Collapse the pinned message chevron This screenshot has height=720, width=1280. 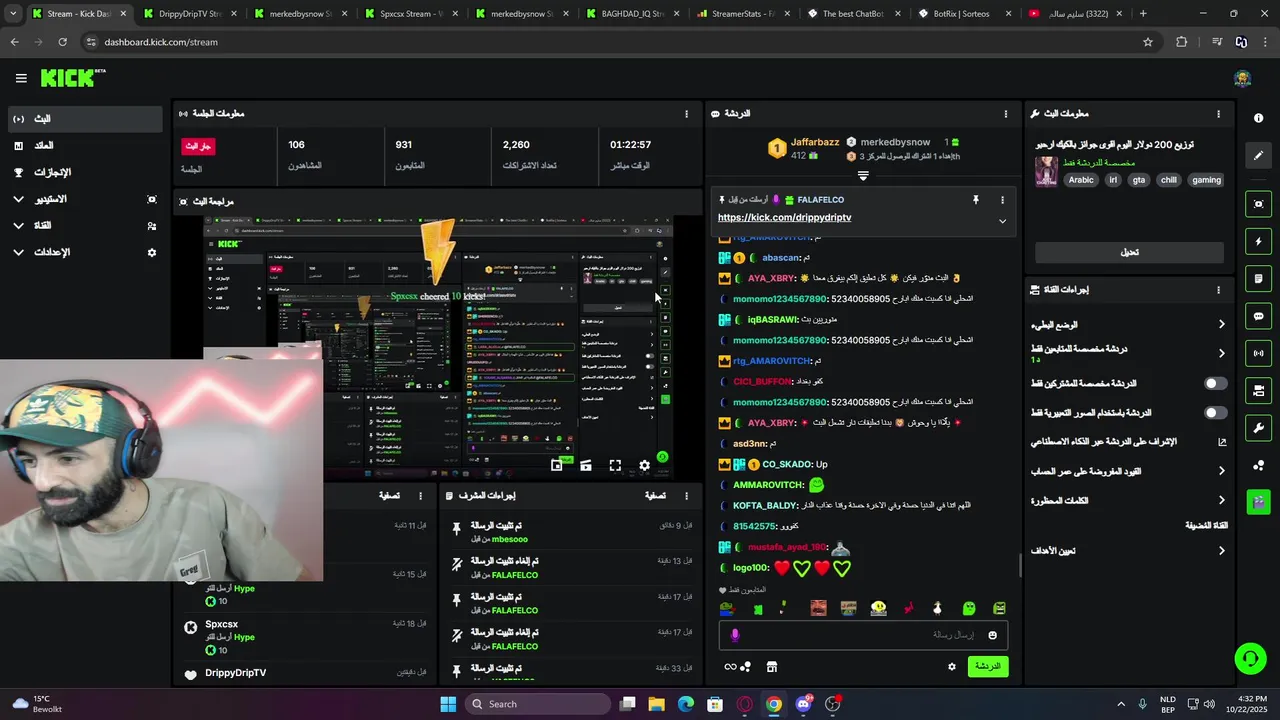(1002, 221)
